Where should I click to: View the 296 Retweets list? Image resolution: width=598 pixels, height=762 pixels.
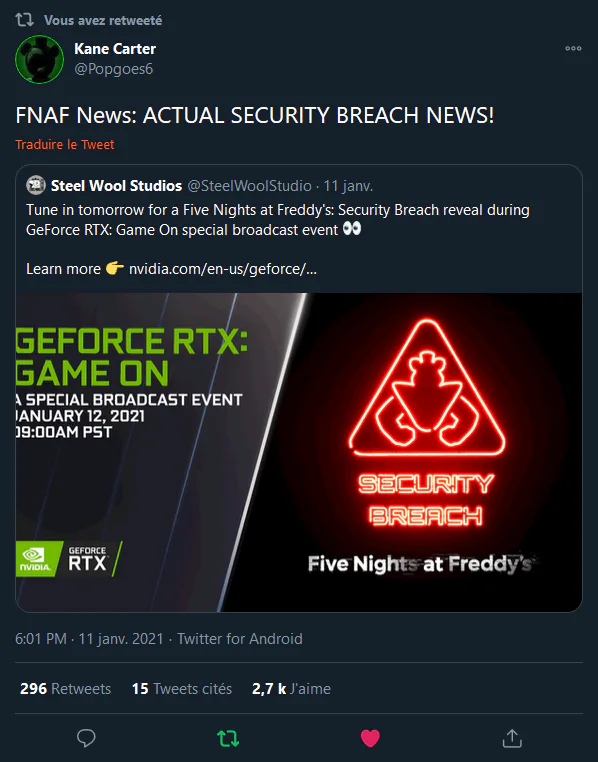point(66,689)
